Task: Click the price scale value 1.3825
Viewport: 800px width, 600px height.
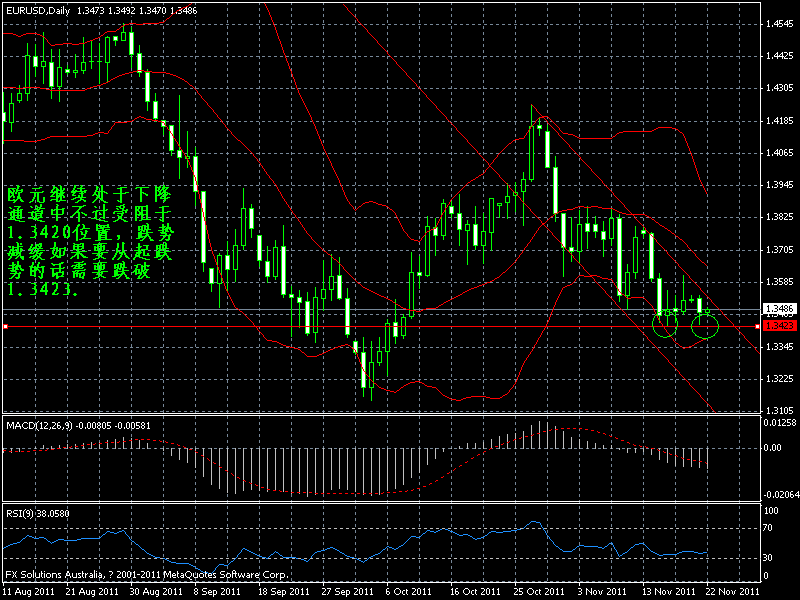Action: (x=780, y=217)
